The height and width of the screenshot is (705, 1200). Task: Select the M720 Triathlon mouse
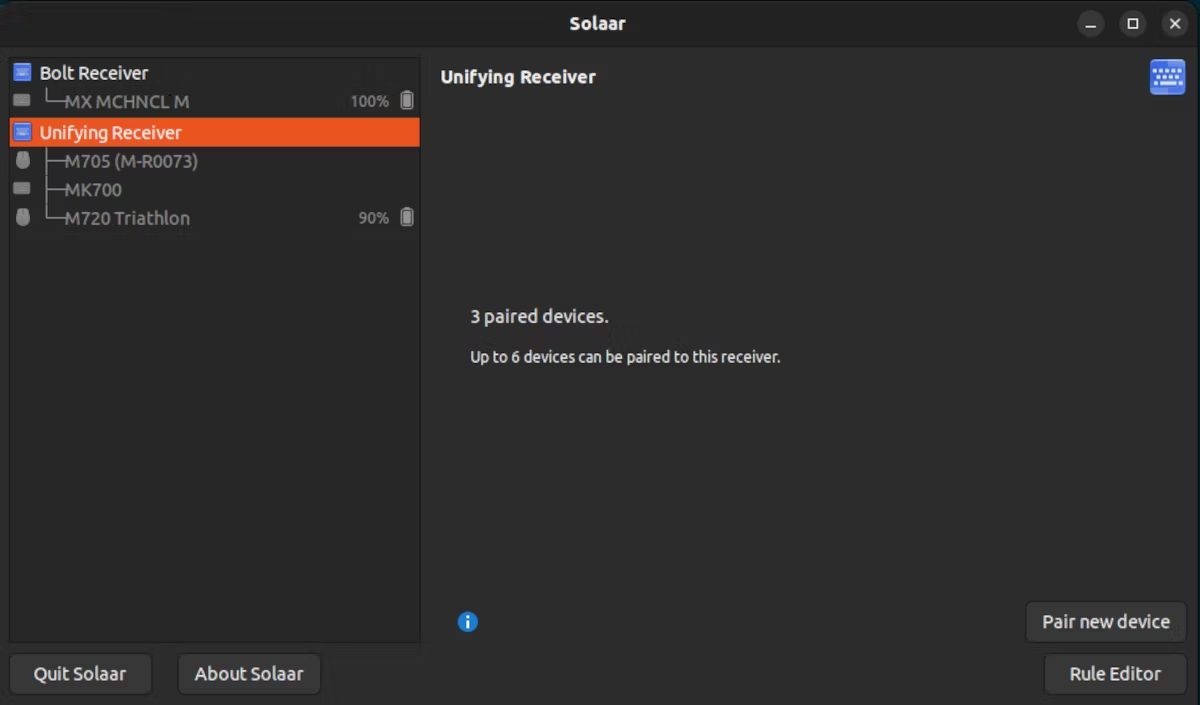[x=214, y=218]
